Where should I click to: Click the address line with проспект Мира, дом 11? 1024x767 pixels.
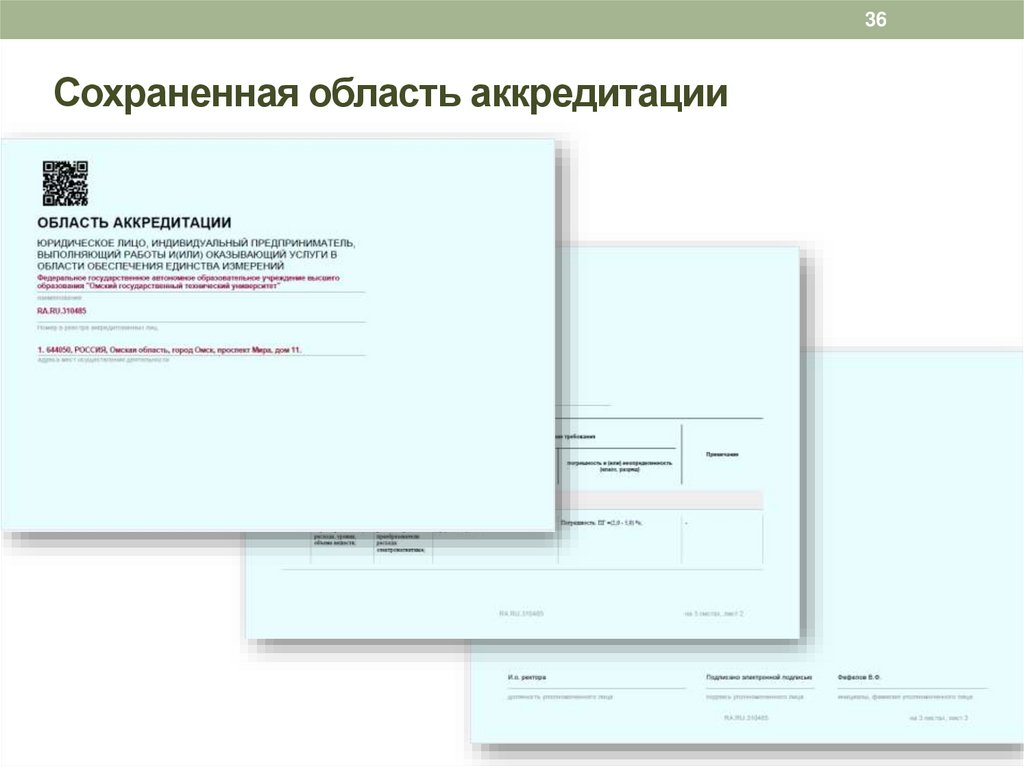pos(170,349)
